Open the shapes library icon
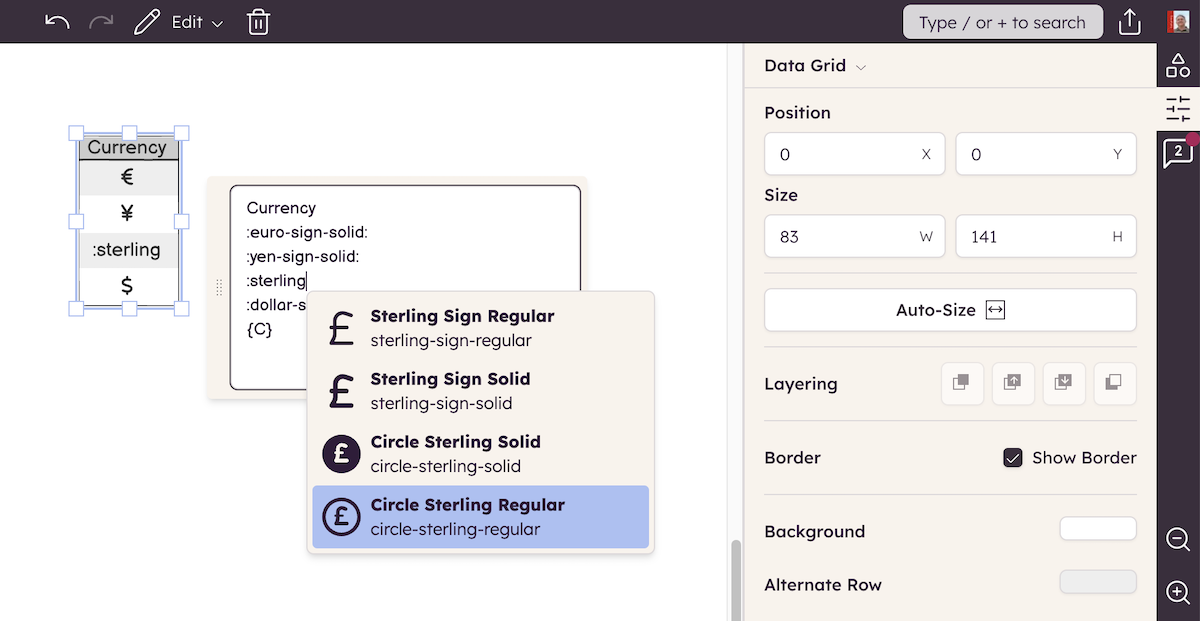This screenshot has height=621, width=1200. pos(1178,66)
